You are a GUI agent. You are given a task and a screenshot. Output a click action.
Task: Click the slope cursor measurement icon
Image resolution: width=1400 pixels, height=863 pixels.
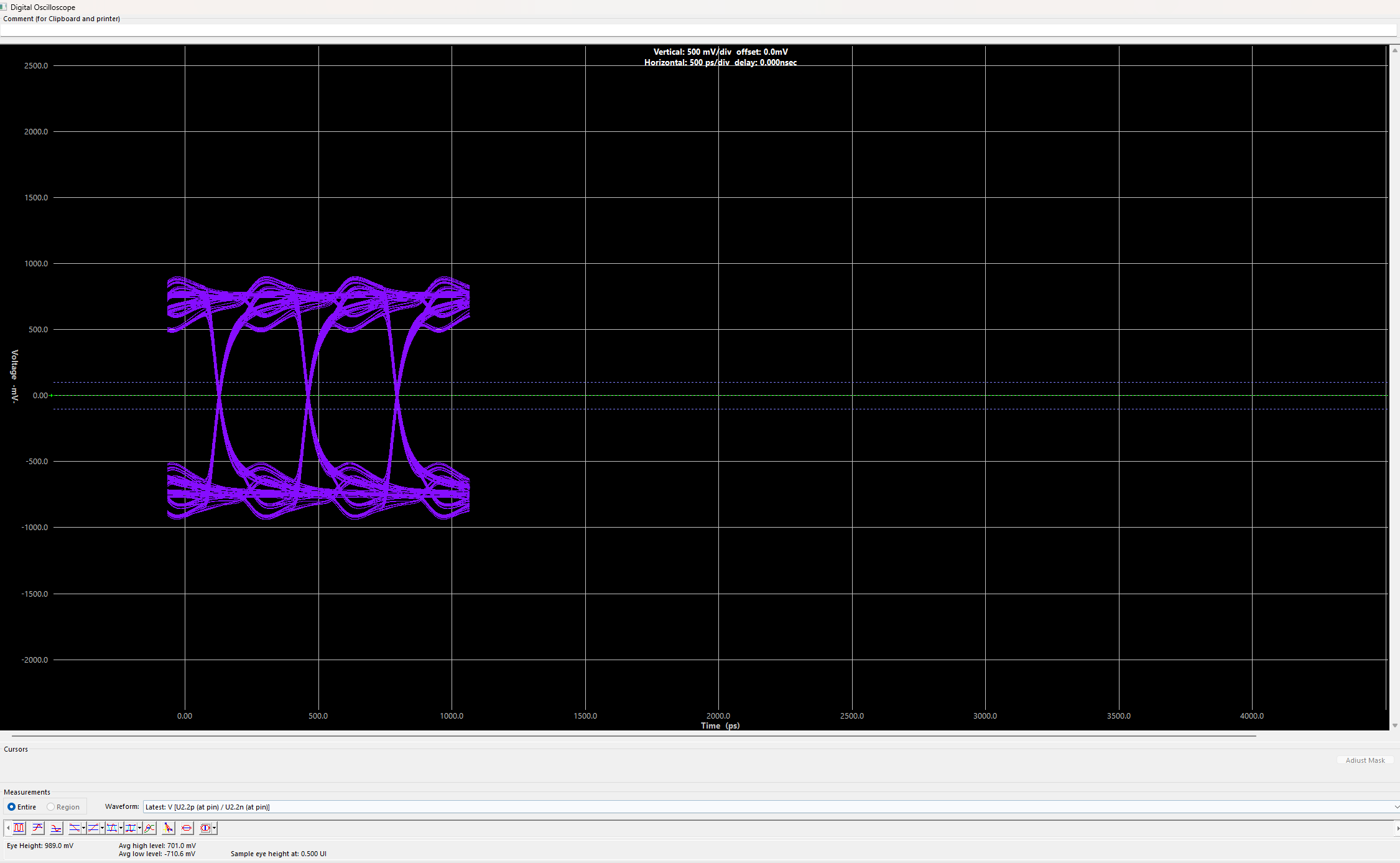coord(168,828)
